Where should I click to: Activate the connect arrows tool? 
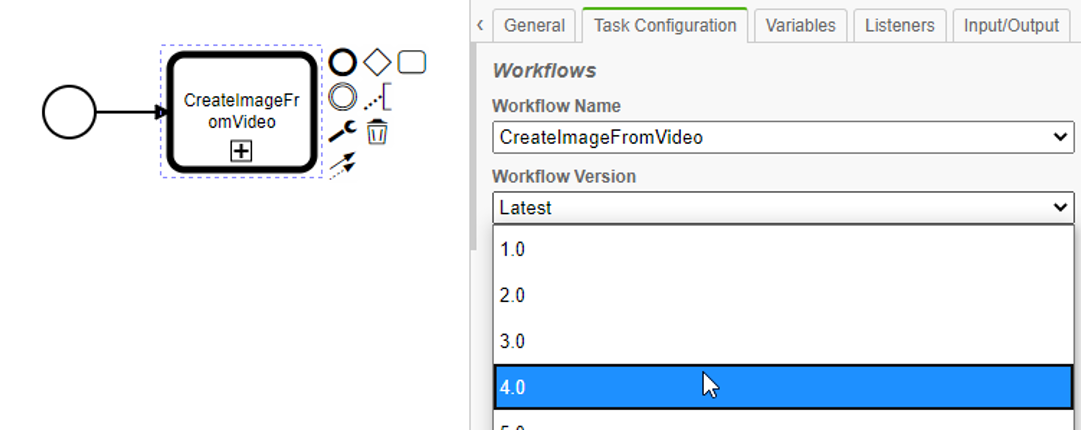(343, 163)
